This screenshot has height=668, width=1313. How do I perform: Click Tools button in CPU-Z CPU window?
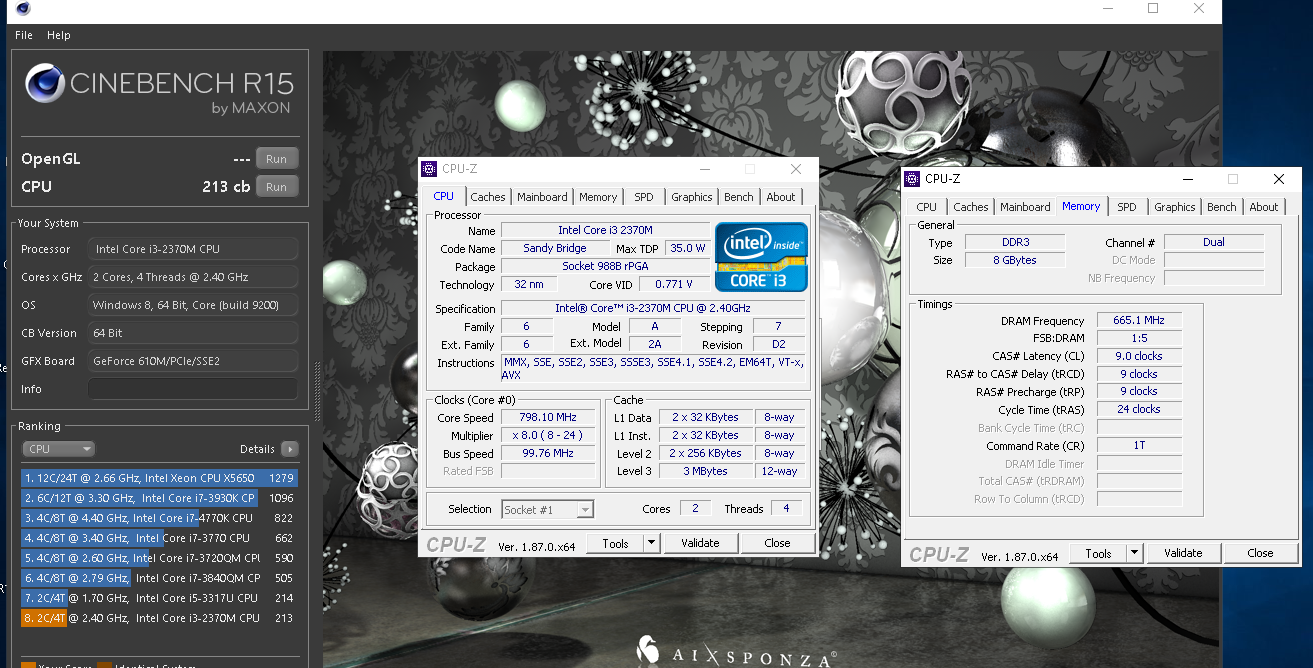point(615,543)
